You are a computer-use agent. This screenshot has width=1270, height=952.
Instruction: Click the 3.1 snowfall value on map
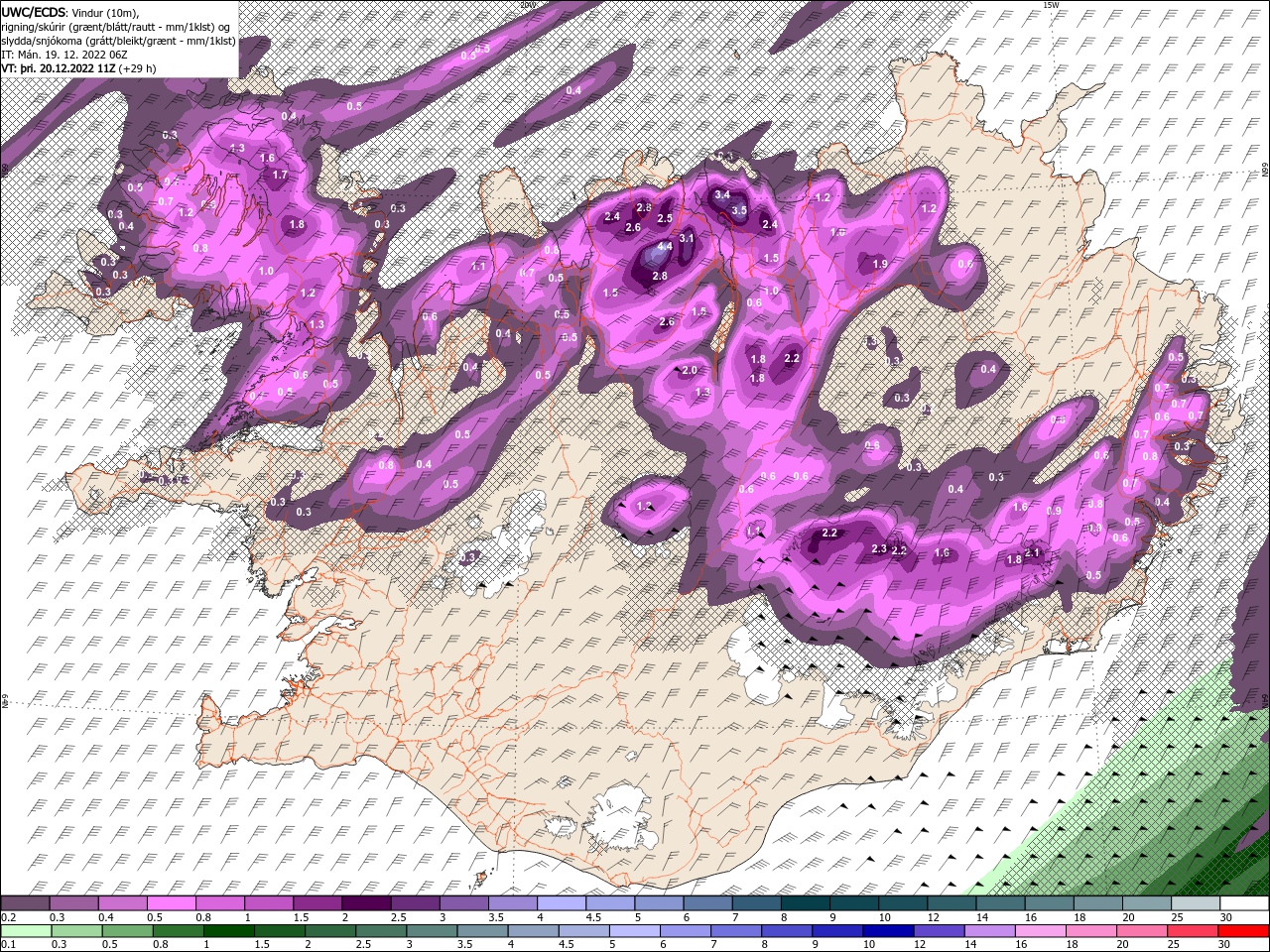pyautogui.click(x=686, y=238)
